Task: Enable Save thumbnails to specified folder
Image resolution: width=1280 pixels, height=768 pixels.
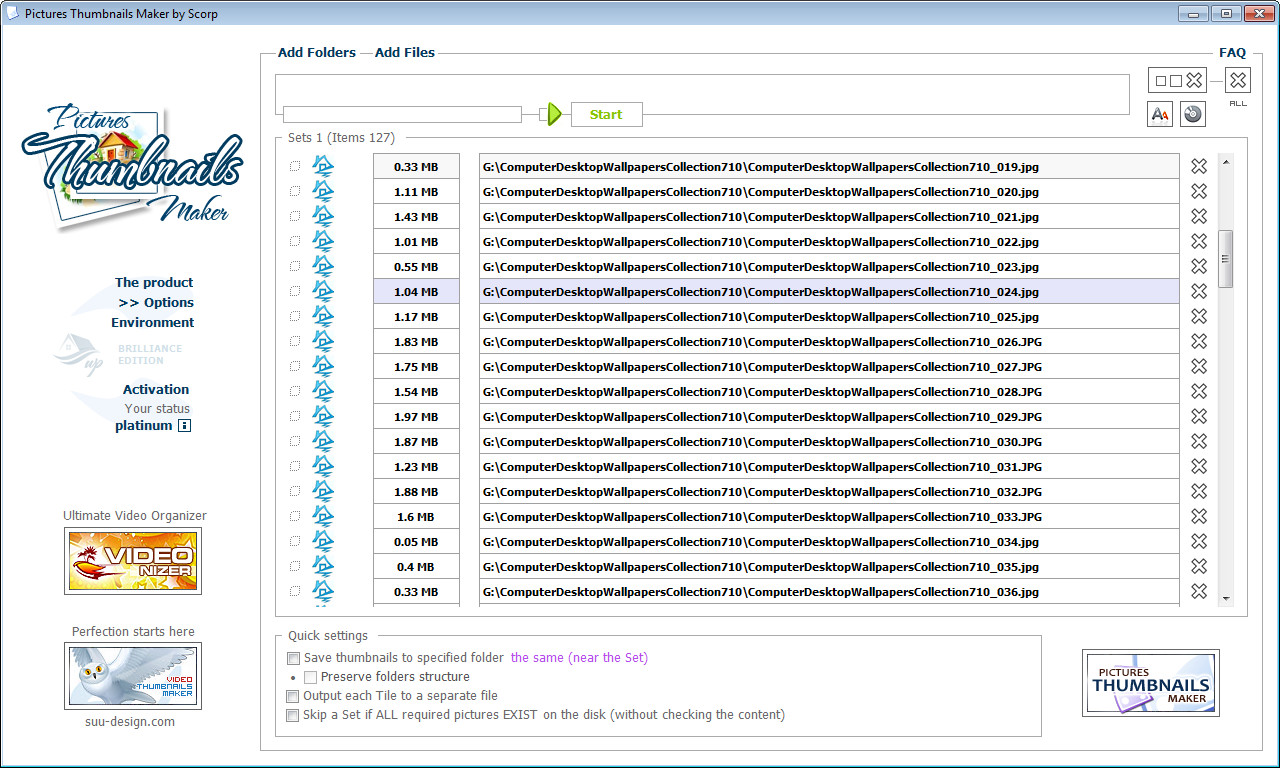Action: coord(293,658)
